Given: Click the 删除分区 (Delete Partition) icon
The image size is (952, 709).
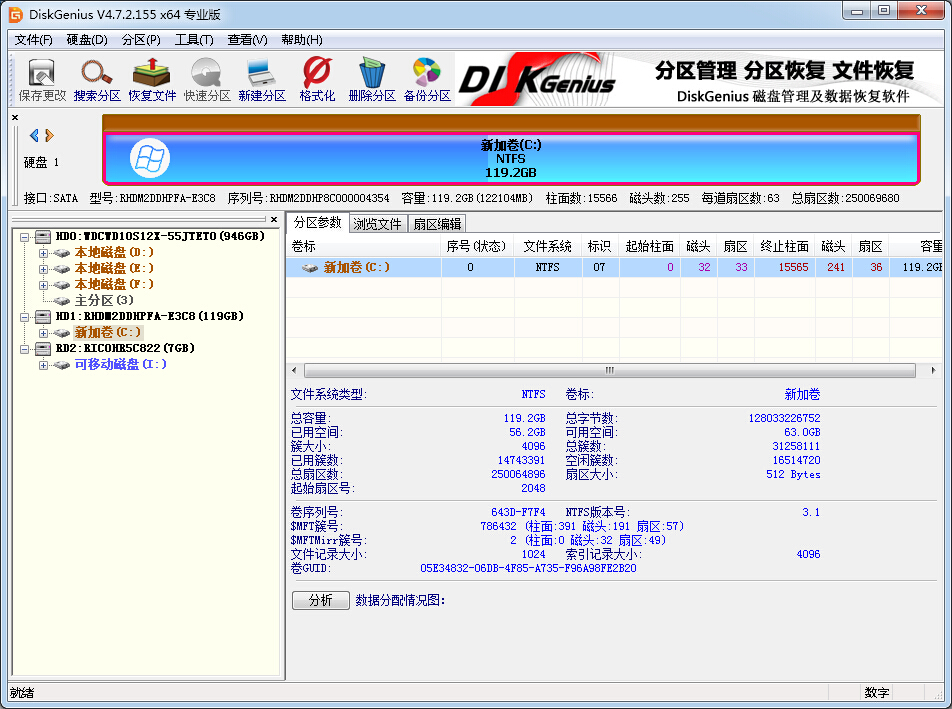Looking at the screenshot, I should point(372,80).
